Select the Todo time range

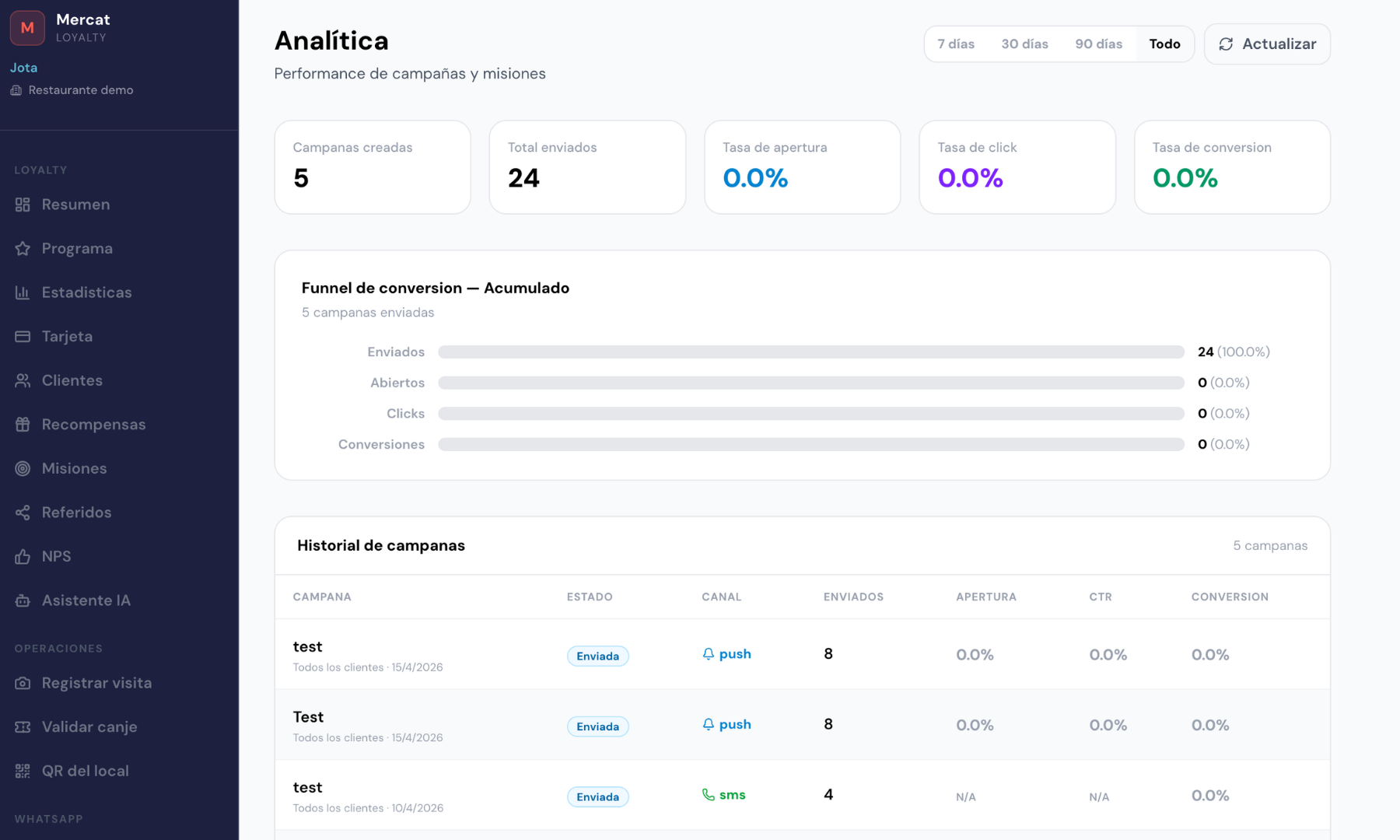coord(1164,44)
